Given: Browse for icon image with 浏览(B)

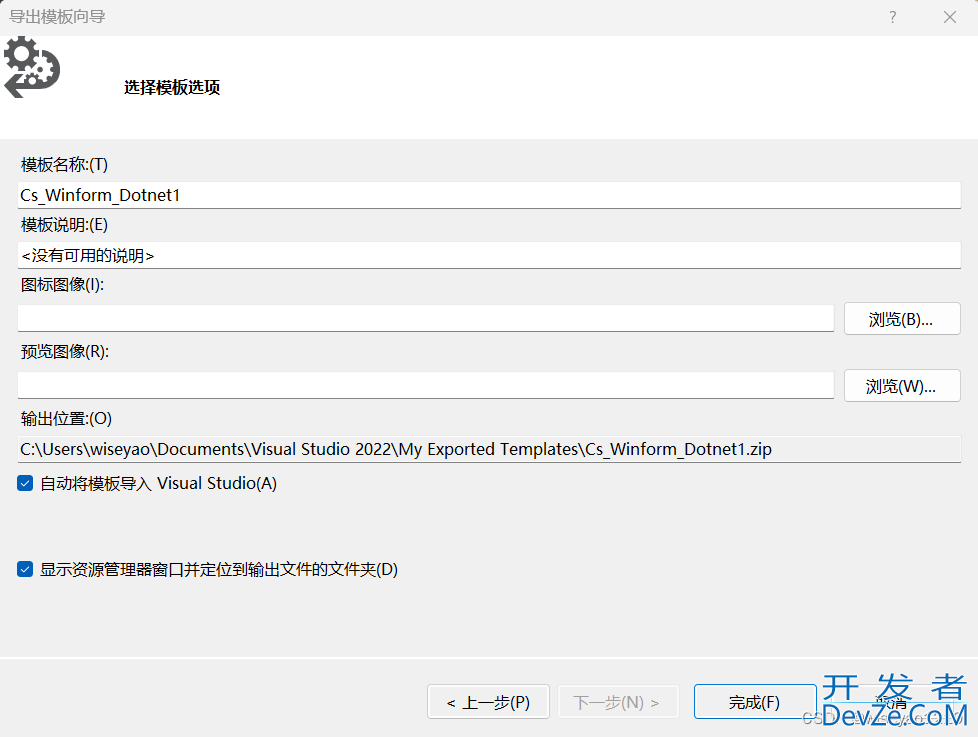Looking at the screenshot, I should pyautogui.click(x=902, y=319).
